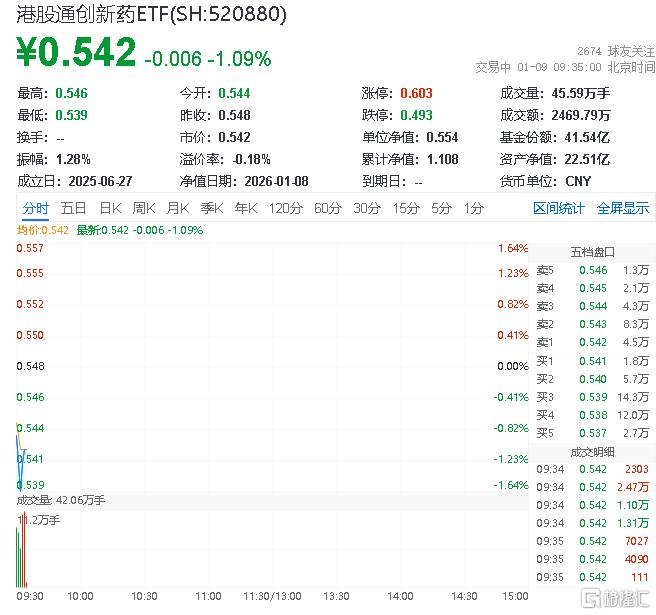Select the 分时 chart tab
The height and width of the screenshot is (615, 656).
(36, 208)
